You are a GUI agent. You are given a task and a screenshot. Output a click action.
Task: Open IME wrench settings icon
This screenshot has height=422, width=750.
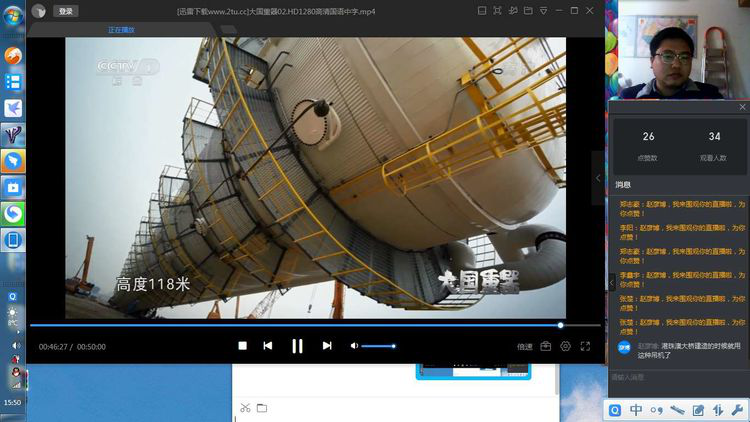click(x=737, y=410)
